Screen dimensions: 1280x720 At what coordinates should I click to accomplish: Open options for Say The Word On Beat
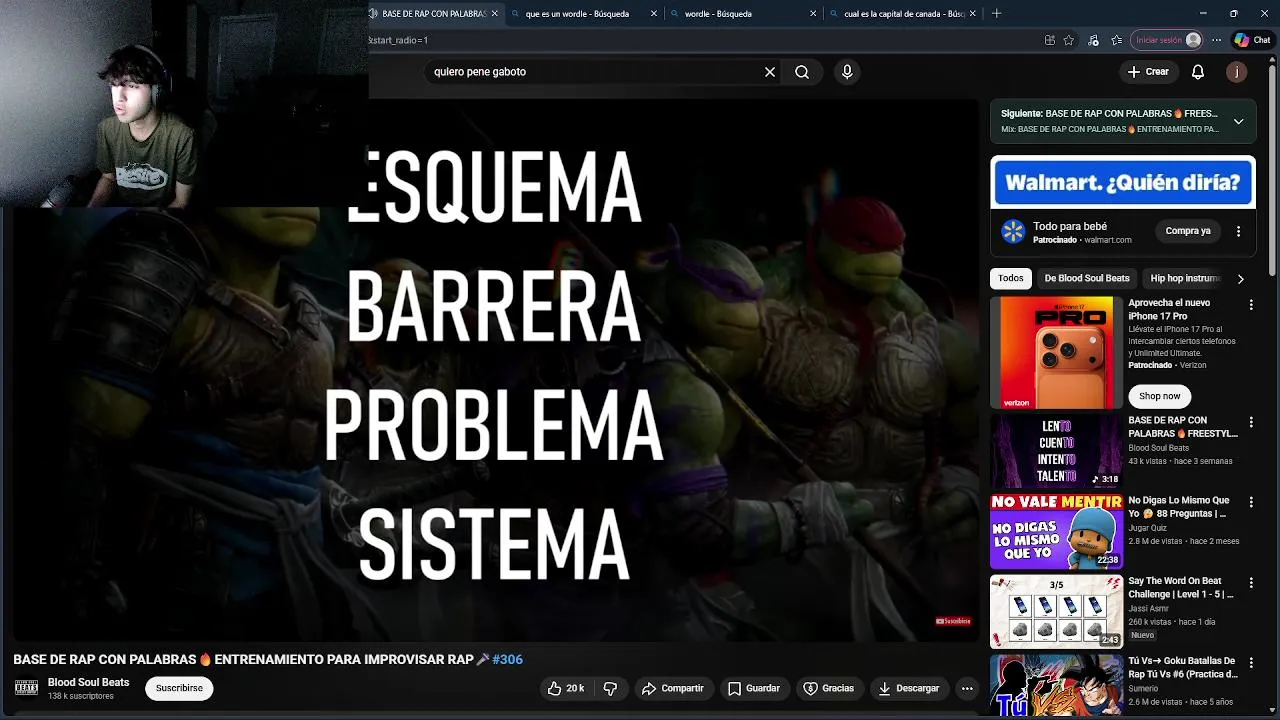pyautogui.click(x=1251, y=582)
